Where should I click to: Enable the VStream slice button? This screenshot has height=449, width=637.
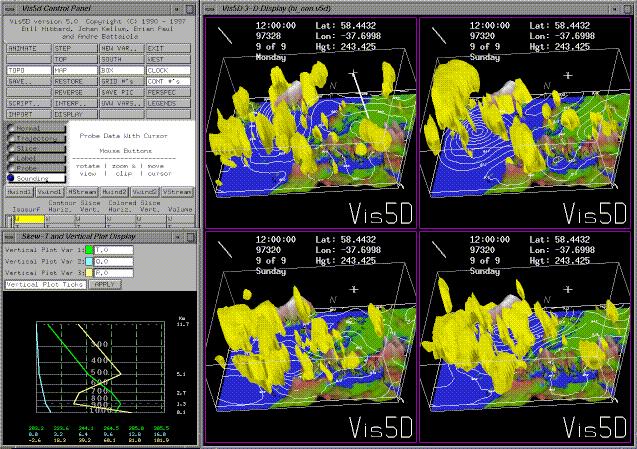point(178,190)
